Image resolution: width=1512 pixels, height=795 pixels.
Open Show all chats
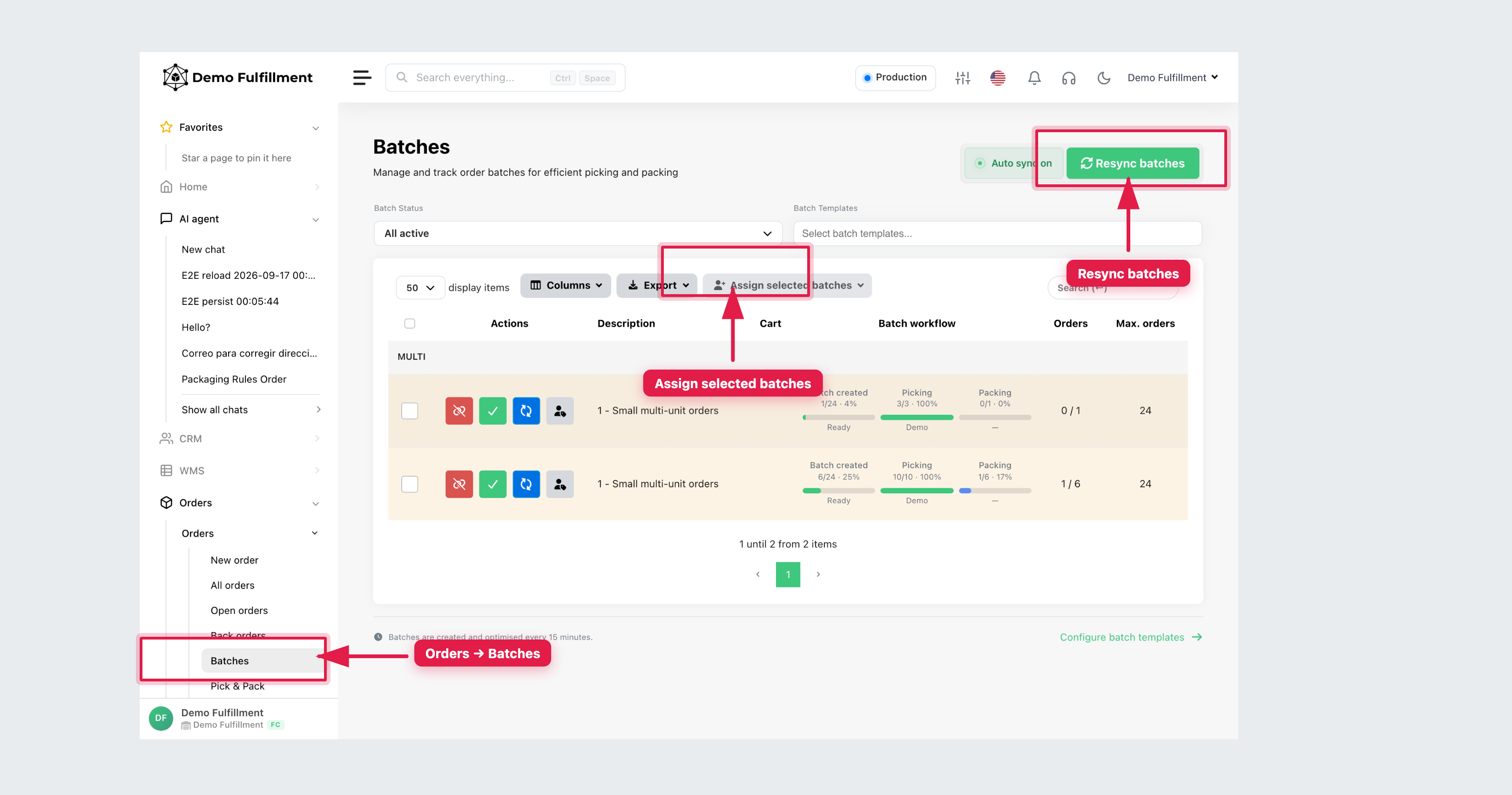pos(251,410)
